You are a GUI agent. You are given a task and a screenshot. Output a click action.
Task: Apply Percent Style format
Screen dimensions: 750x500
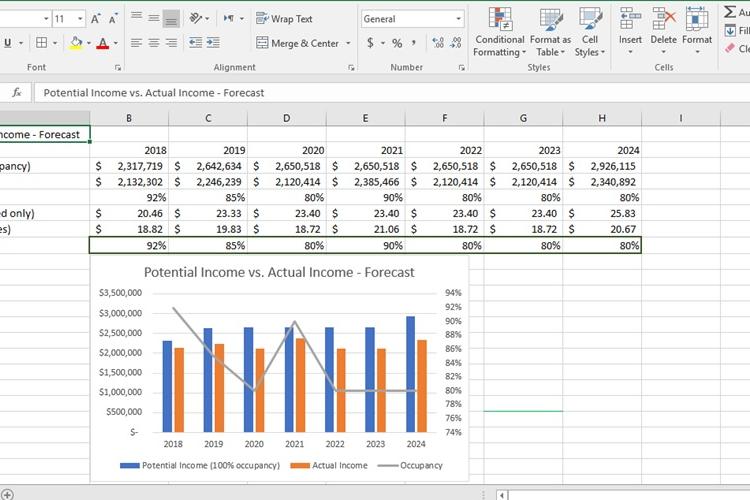pyautogui.click(x=397, y=43)
